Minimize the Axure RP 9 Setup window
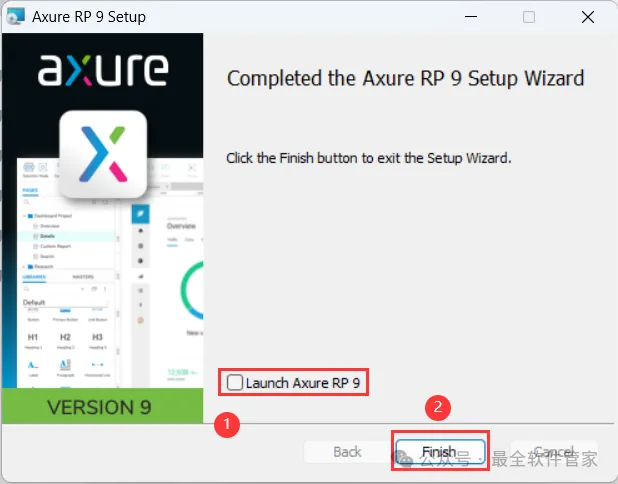The width and height of the screenshot is (618, 484). click(x=471, y=17)
